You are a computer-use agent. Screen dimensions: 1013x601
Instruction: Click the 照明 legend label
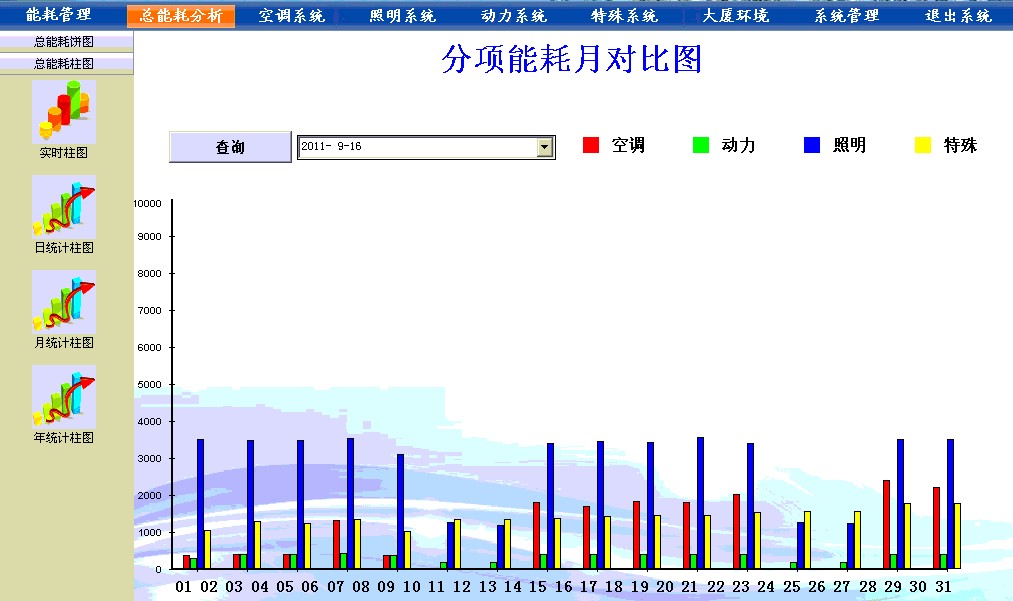[x=850, y=145]
